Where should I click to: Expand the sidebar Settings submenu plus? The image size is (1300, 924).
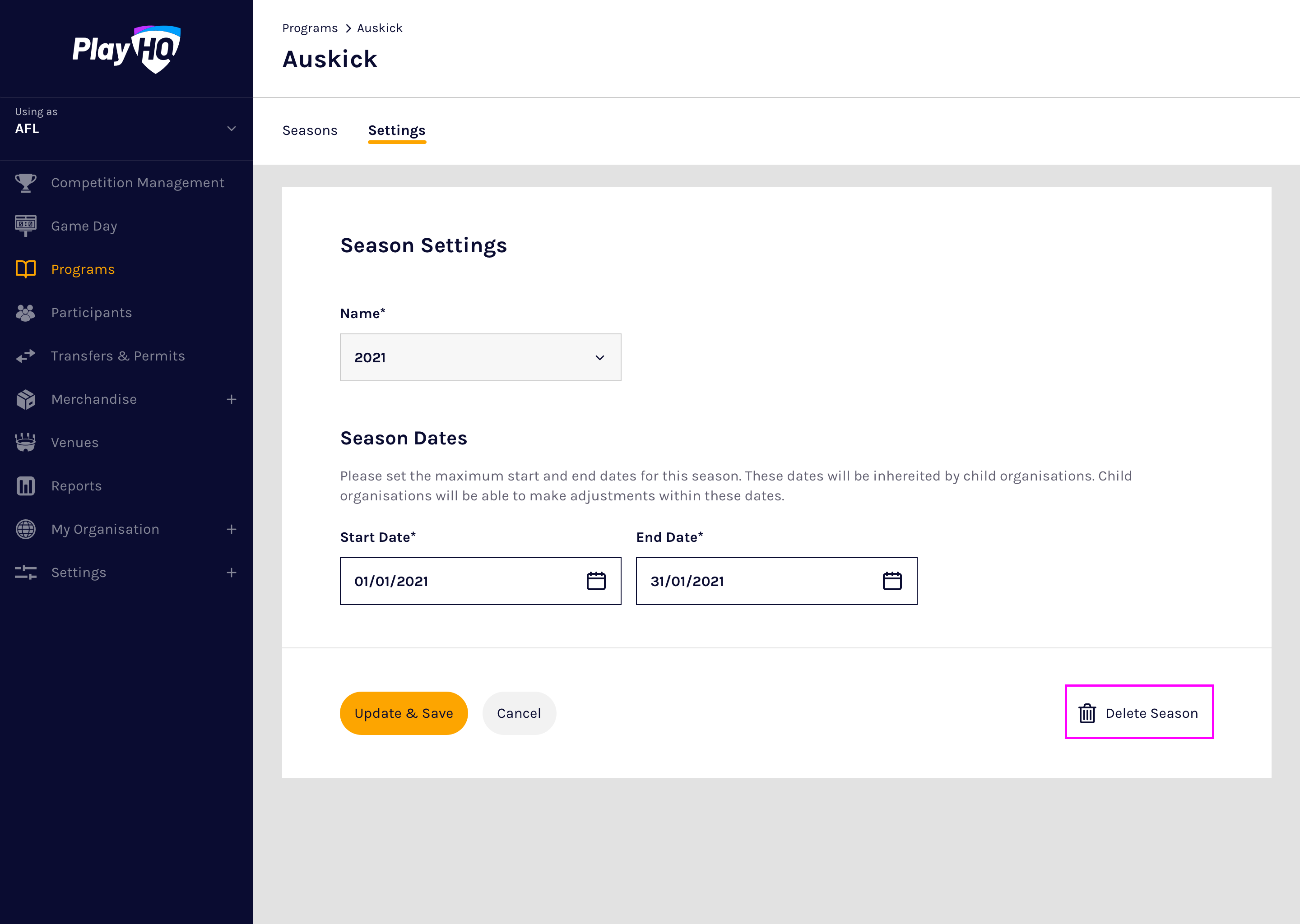231,573
